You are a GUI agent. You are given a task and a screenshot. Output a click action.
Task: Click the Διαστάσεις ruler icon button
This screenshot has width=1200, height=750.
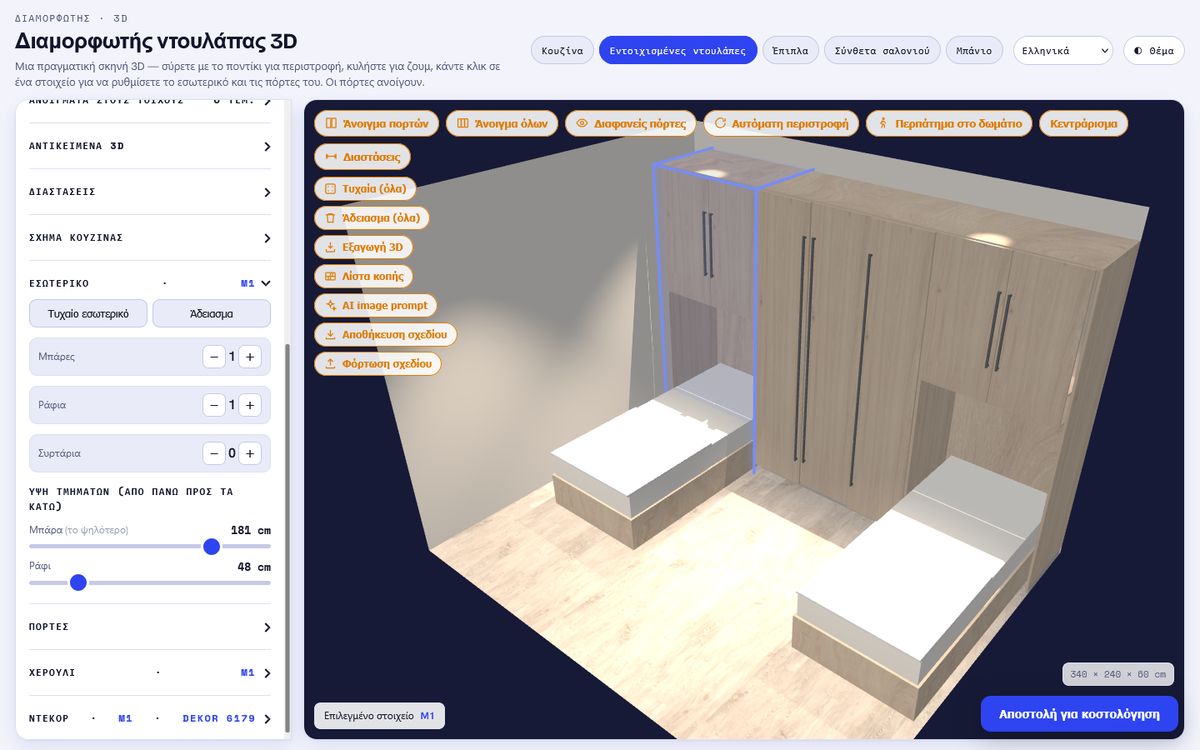point(363,157)
